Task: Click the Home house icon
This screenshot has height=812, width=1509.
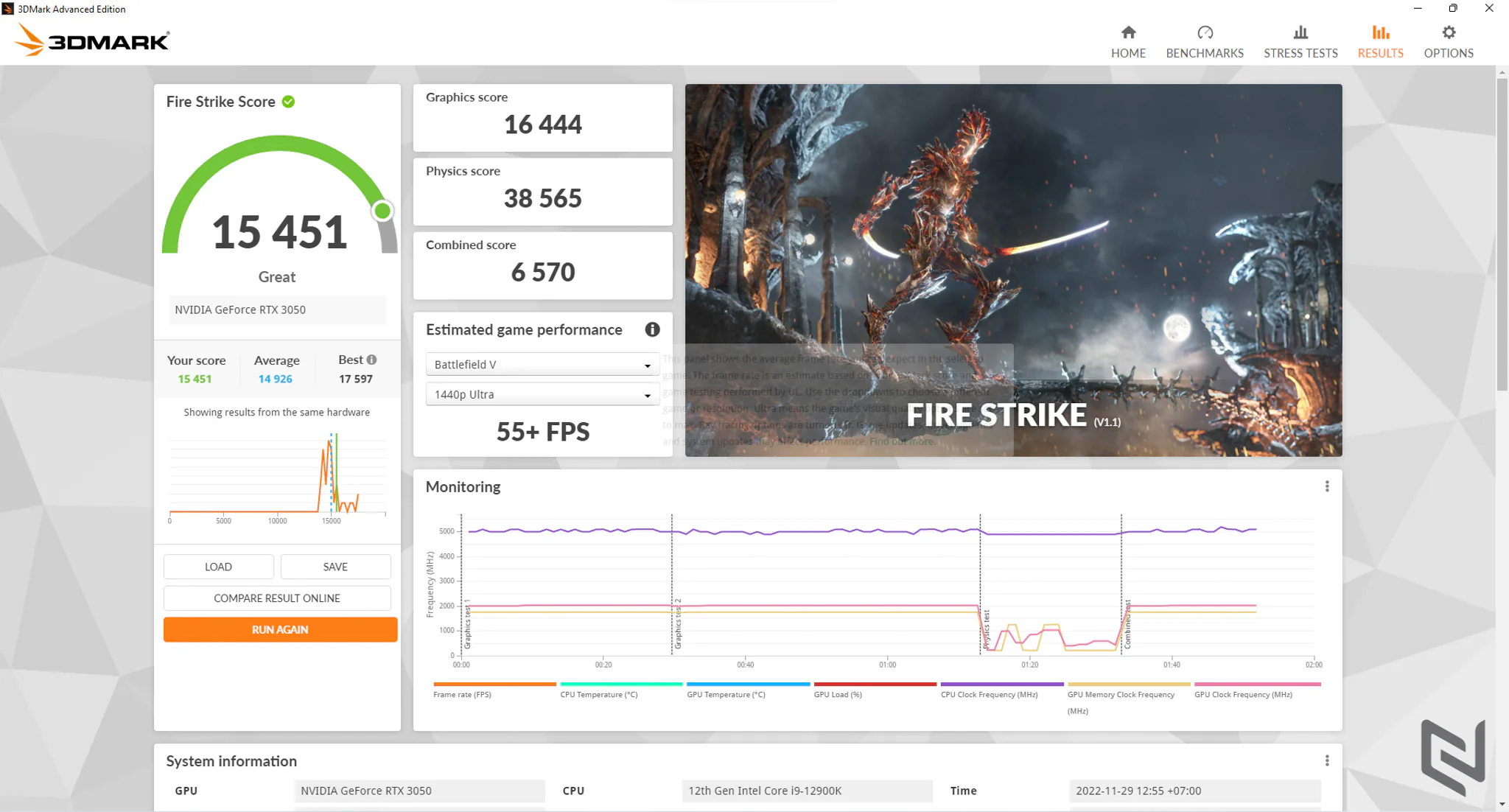Action: click(1128, 32)
